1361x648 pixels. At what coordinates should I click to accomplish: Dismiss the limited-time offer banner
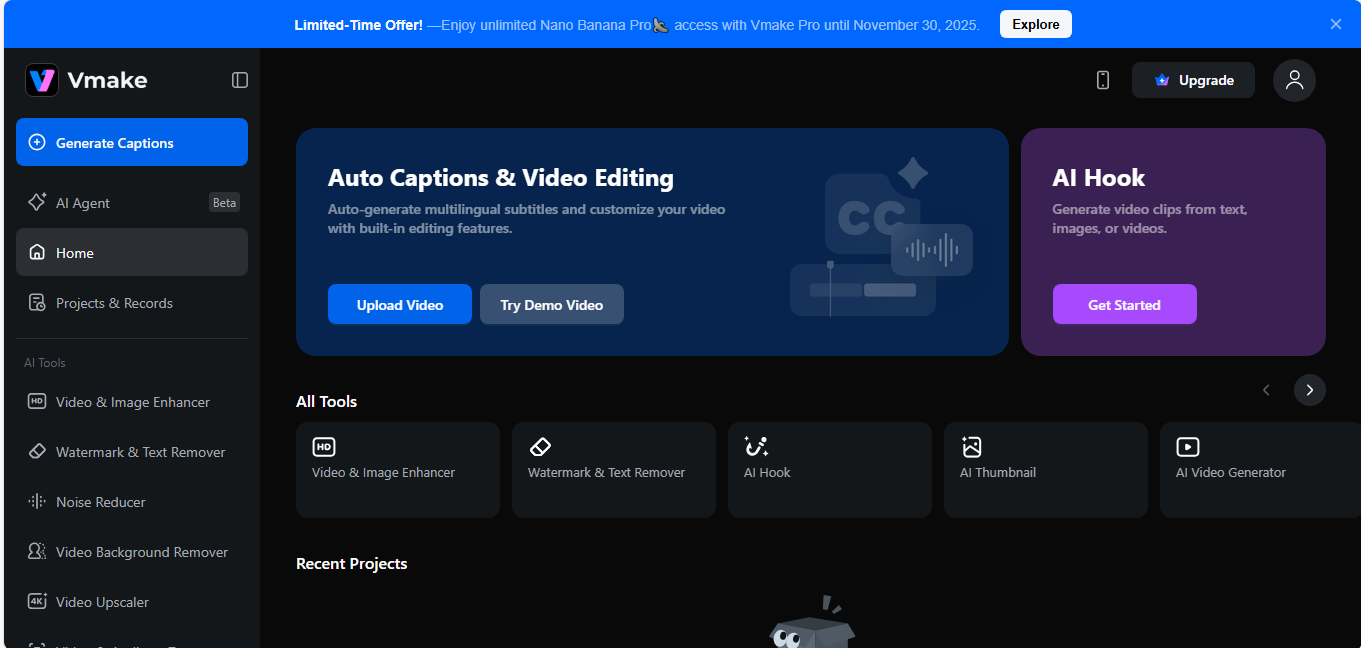1336,24
